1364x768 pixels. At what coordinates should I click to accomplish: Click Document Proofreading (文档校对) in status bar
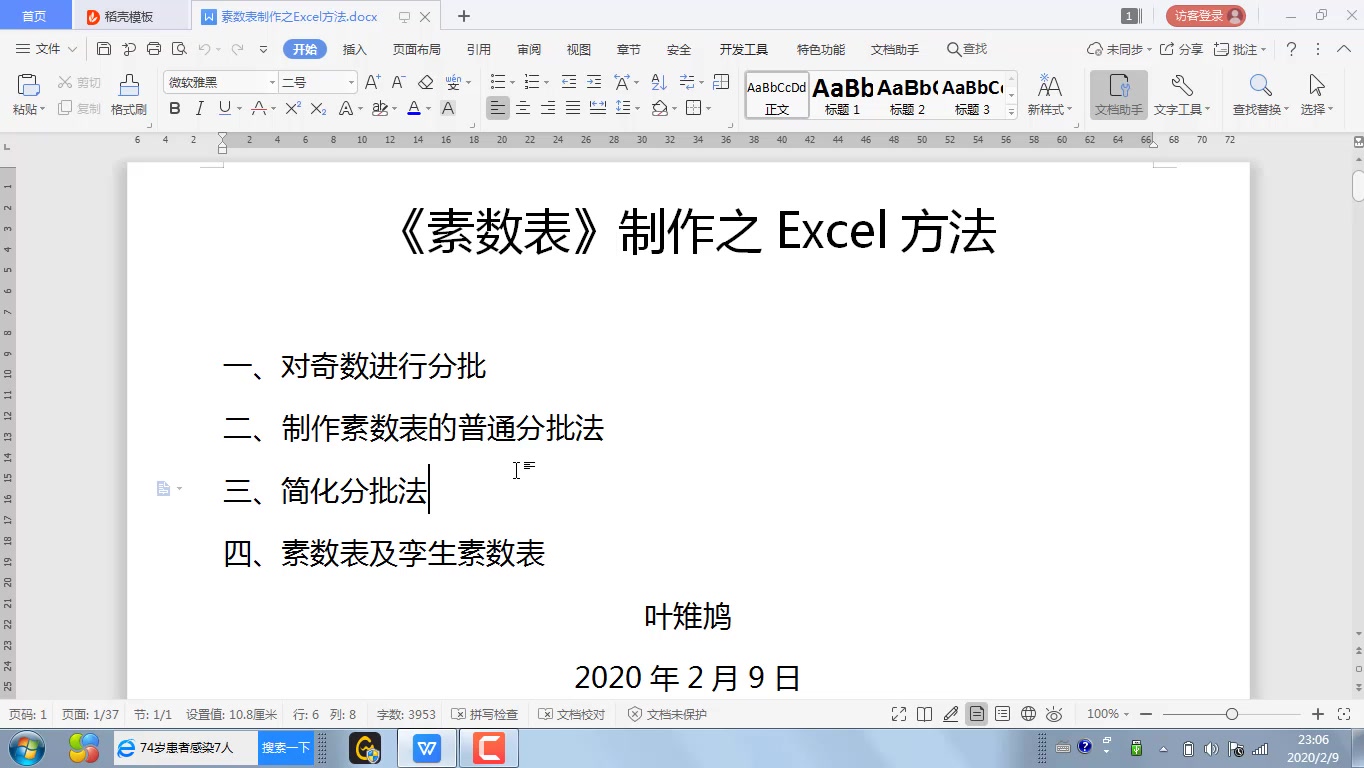pos(572,714)
